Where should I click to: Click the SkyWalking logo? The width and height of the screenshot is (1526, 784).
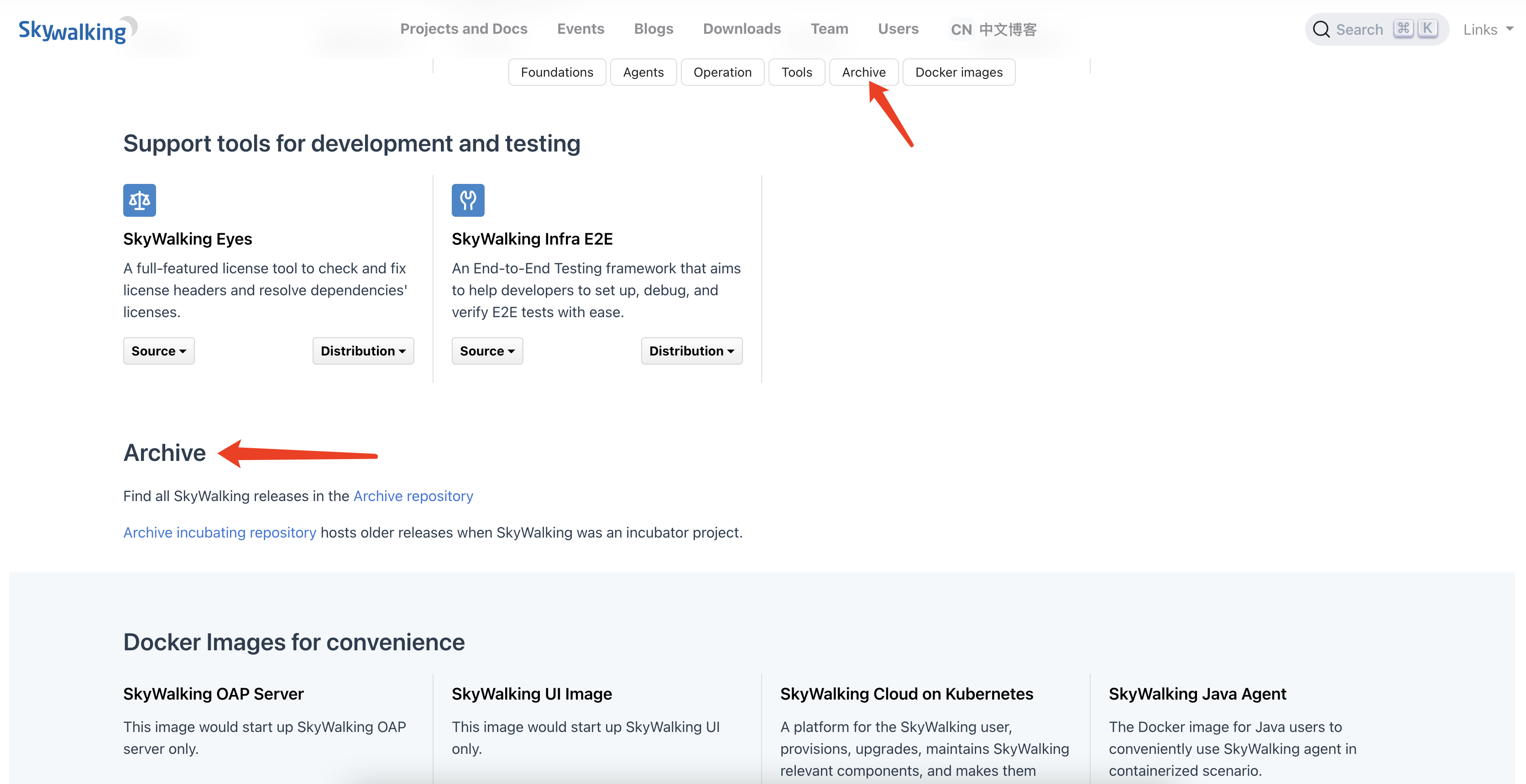pos(78,30)
